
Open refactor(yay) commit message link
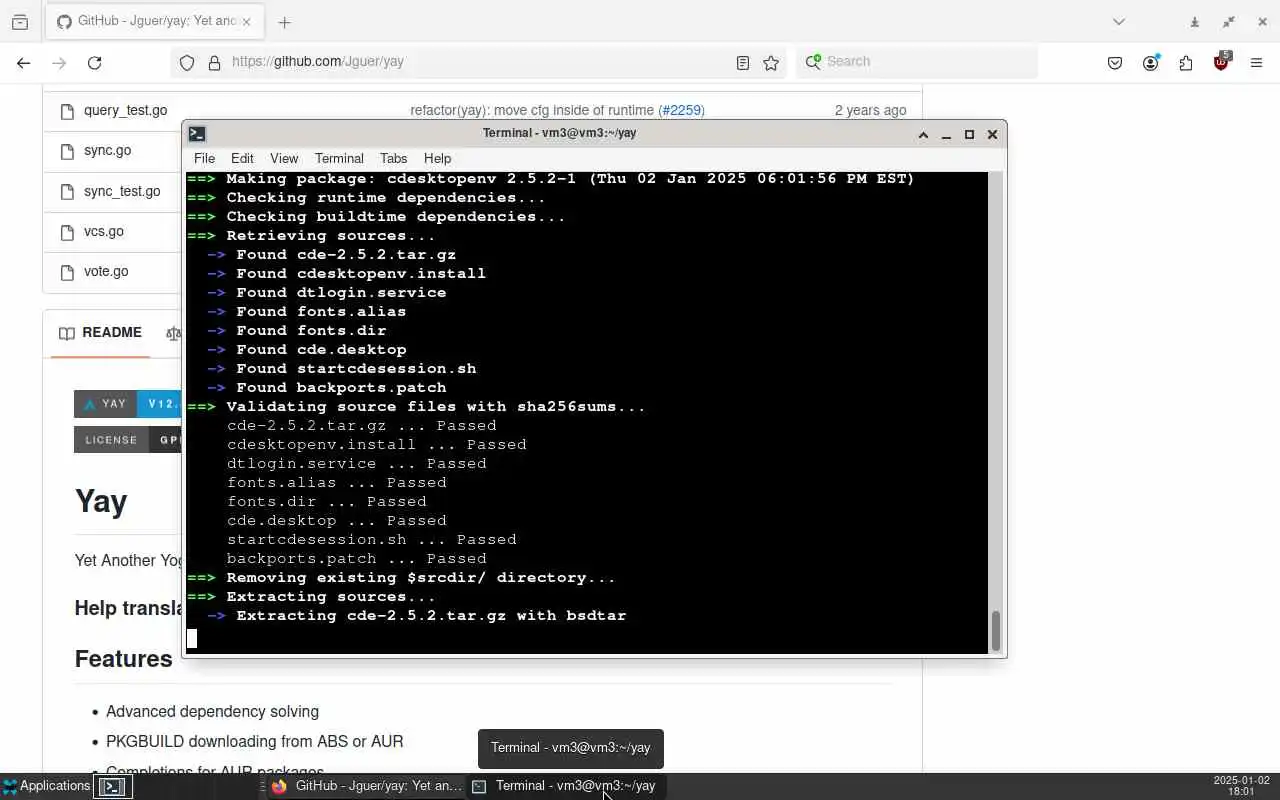(532, 110)
